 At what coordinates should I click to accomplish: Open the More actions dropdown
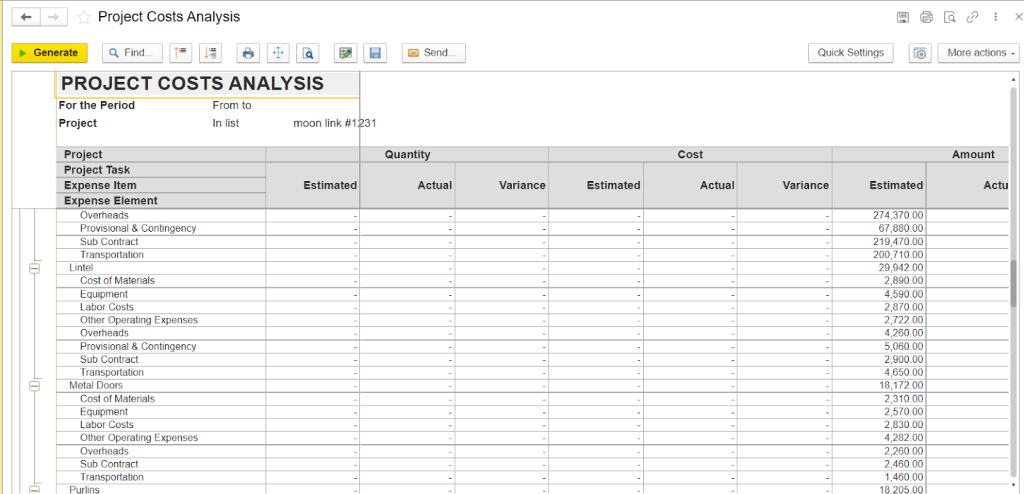point(978,53)
